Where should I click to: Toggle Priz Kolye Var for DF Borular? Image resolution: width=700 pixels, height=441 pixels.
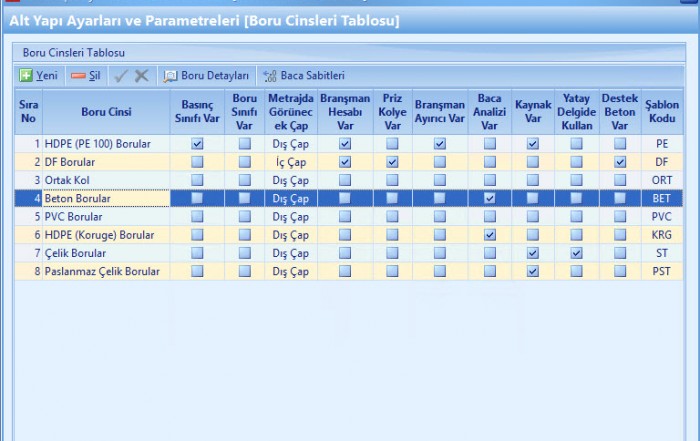pos(392,162)
